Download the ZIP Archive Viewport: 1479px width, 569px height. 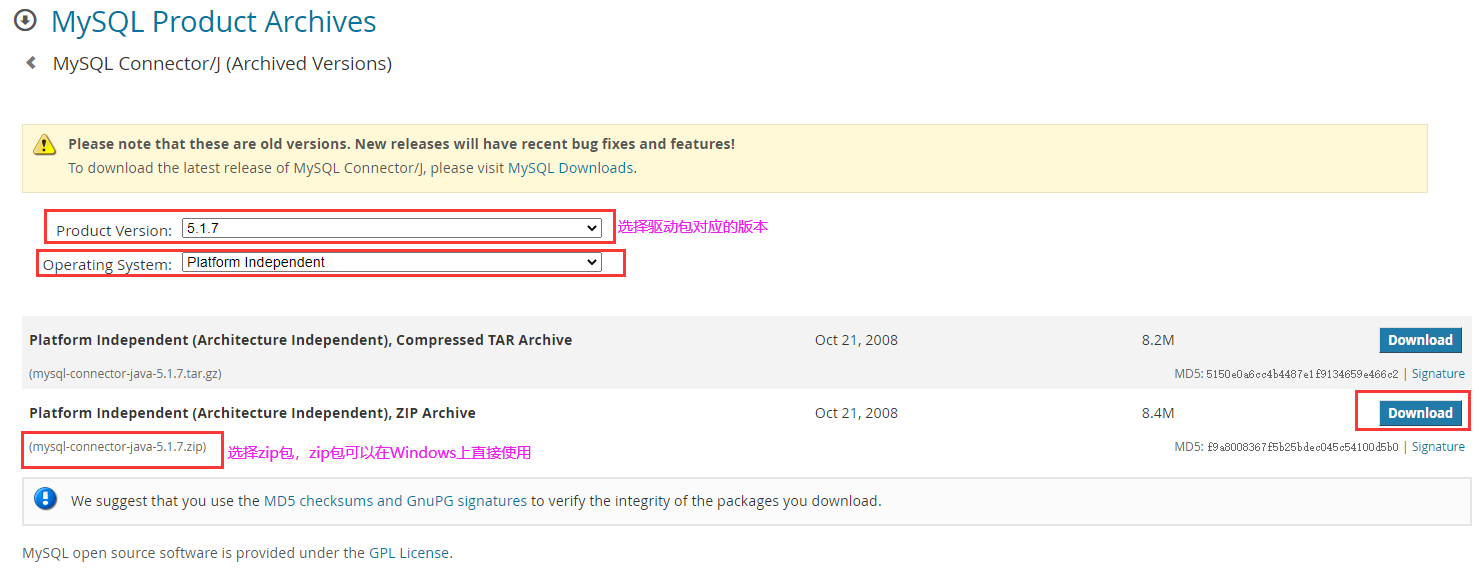click(x=1420, y=413)
